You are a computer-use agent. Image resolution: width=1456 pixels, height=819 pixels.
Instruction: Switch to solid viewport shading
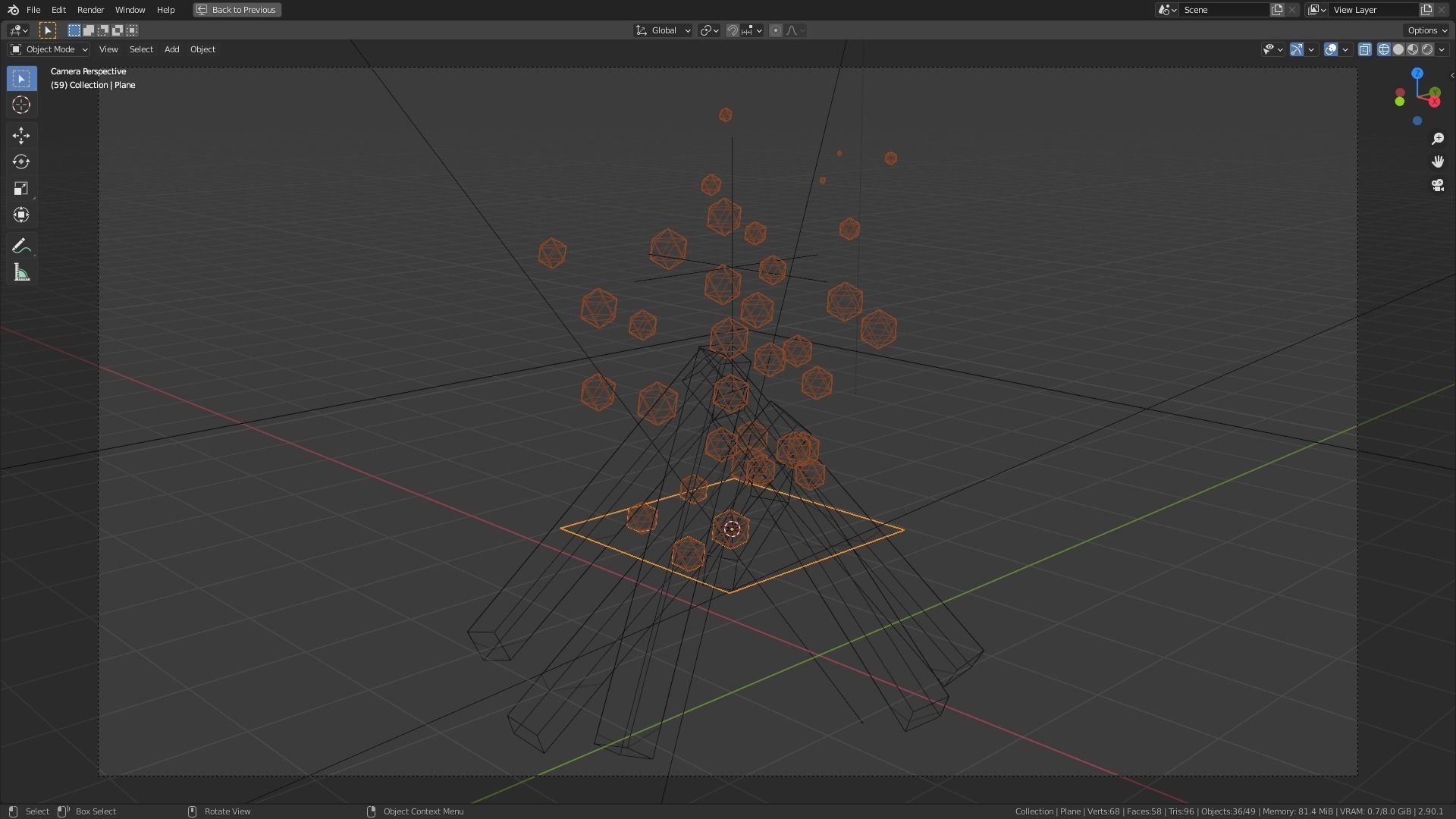pos(1398,49)
